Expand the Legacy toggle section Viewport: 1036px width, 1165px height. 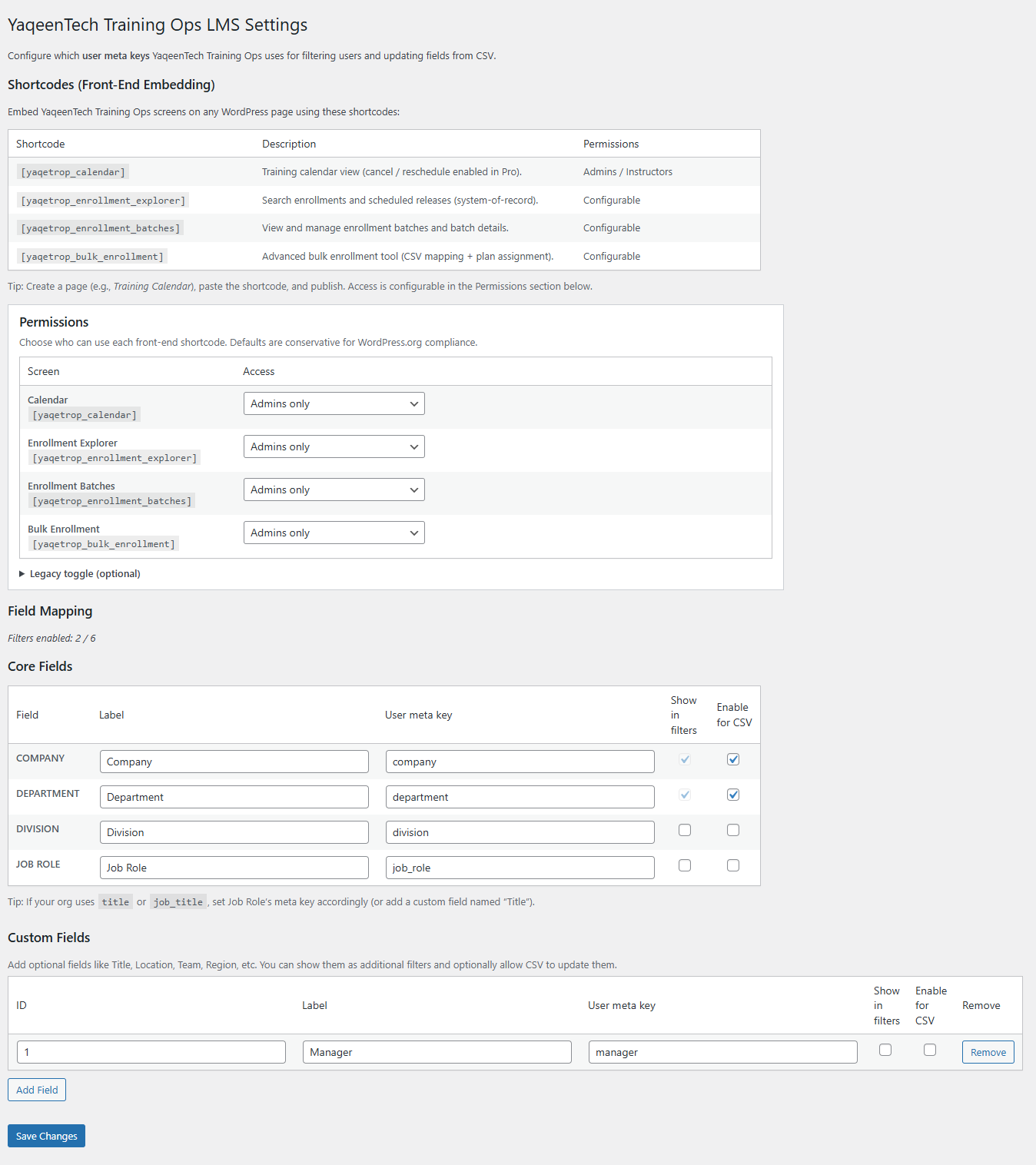79,573
